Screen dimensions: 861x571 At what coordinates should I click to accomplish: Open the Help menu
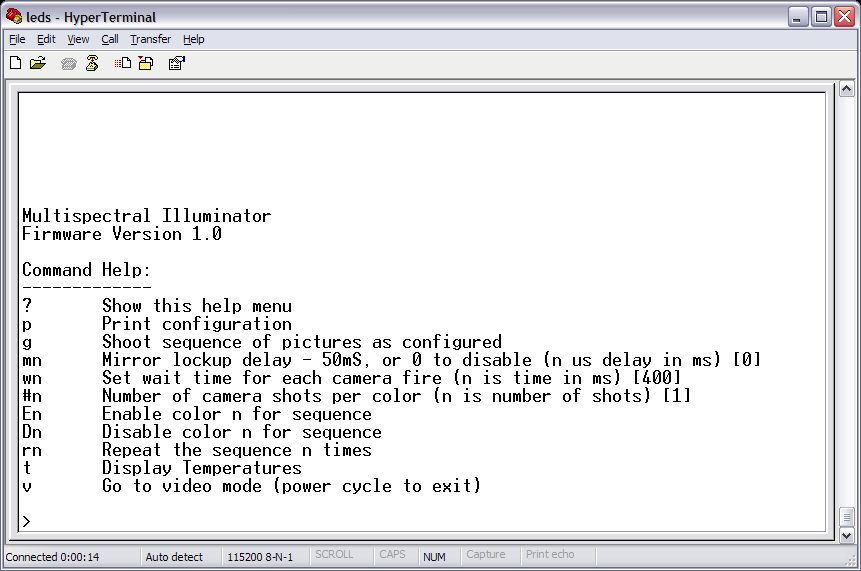(194, 39)
